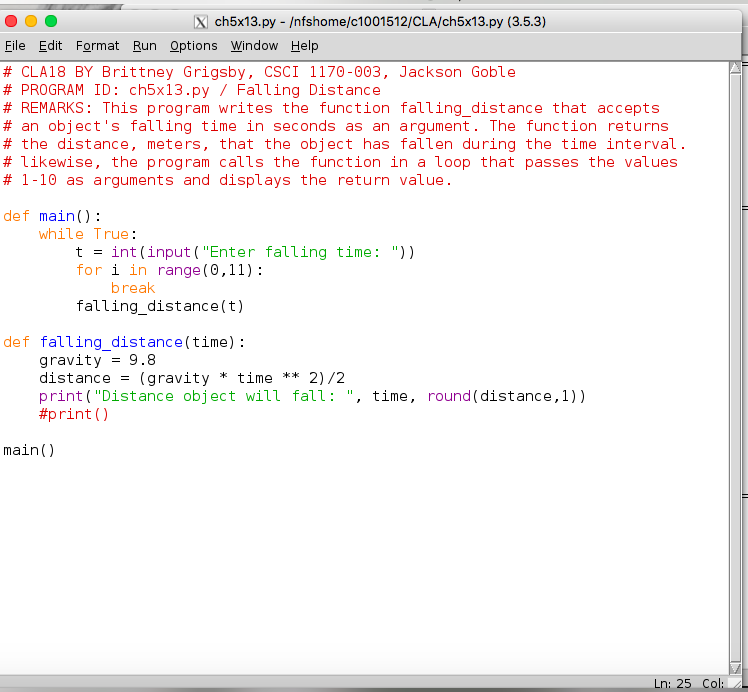
Task: Click the 'while True:' line
Action: click(88, 234)
